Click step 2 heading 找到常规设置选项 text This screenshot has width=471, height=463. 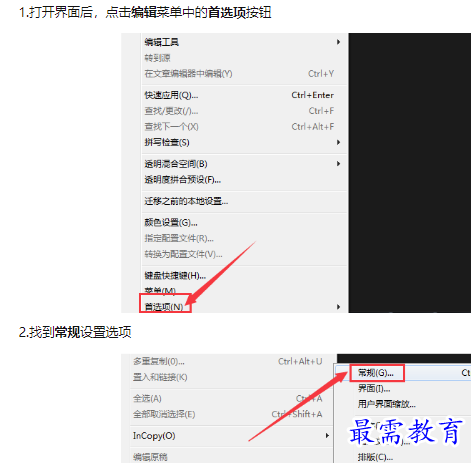click(80, 332)
